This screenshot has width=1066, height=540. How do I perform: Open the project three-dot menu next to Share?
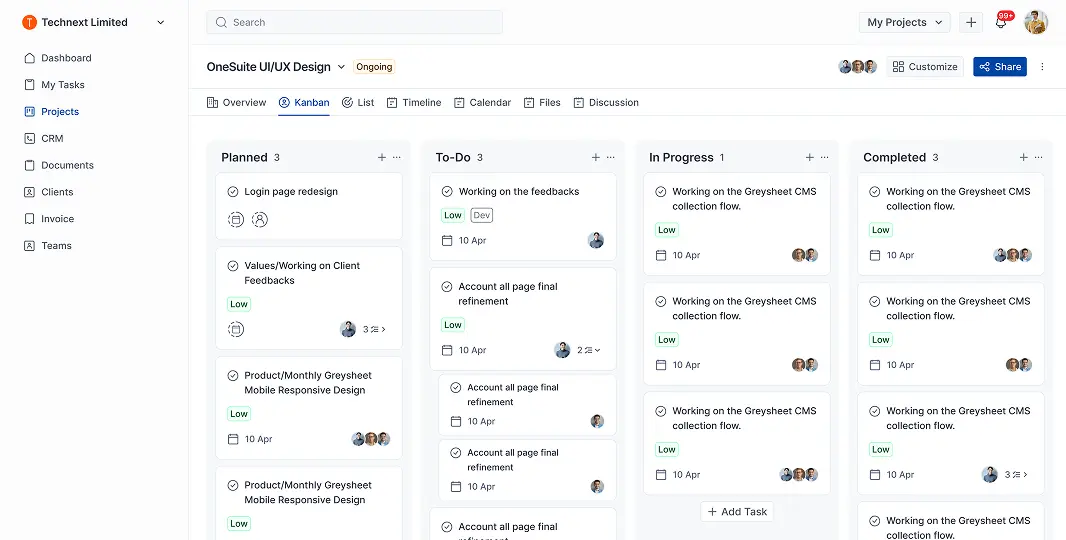click(x=1042, y=67)
